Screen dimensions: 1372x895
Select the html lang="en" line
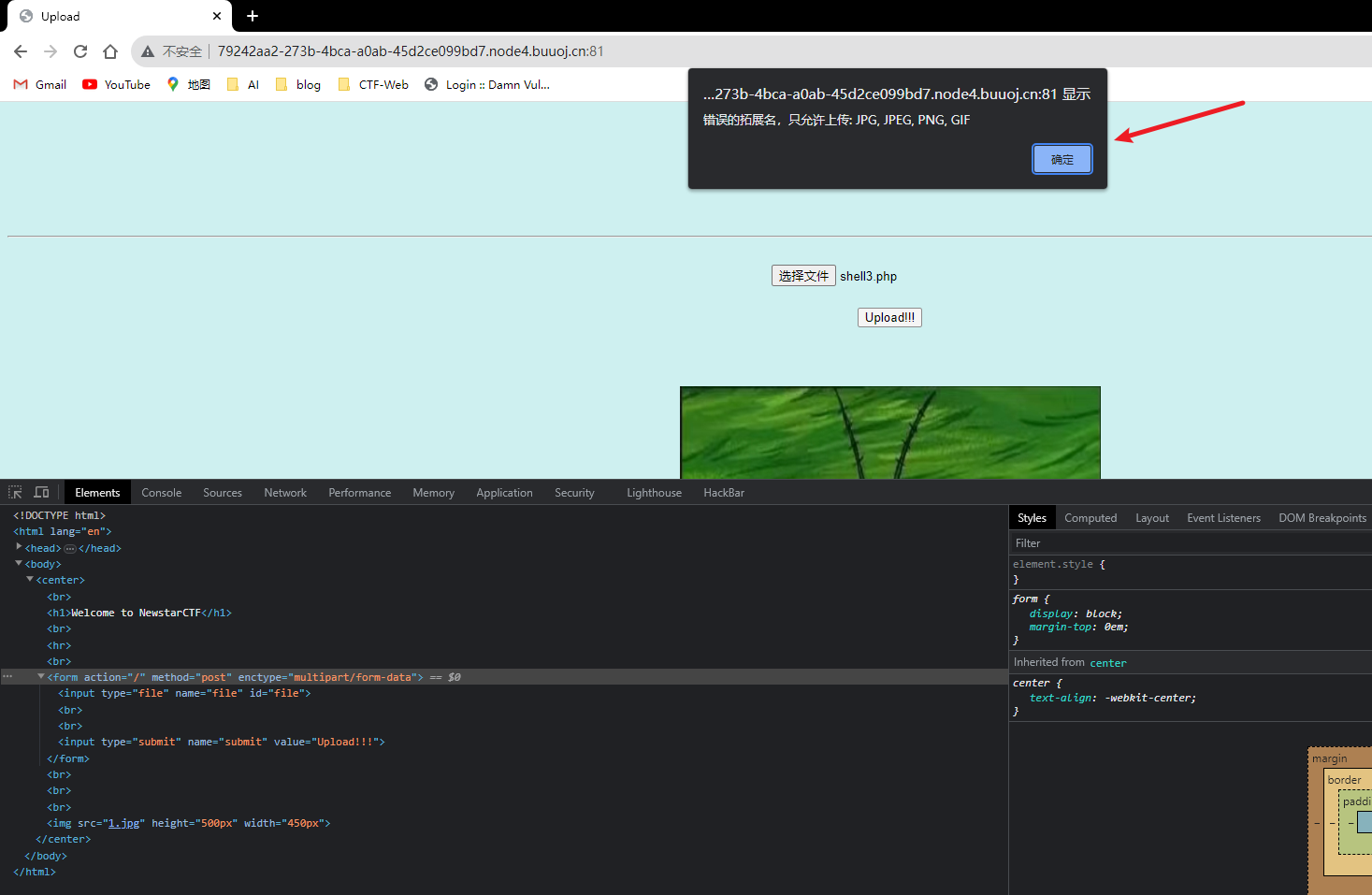pos(63,531)
